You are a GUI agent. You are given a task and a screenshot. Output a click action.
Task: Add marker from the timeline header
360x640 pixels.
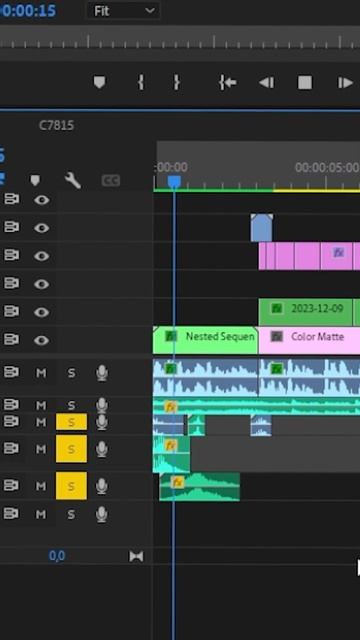[35, 180]
